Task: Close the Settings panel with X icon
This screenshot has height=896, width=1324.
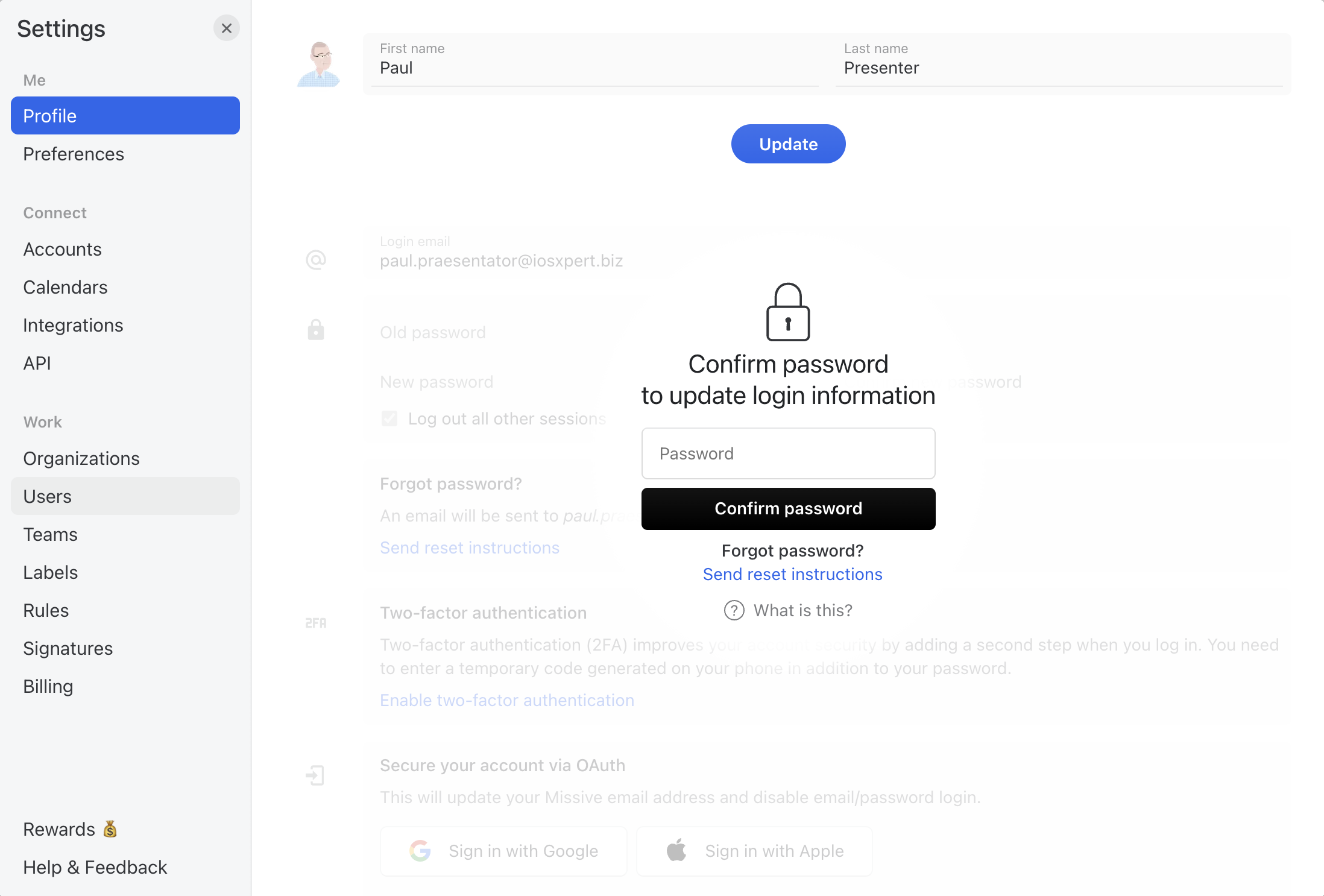Action: [x=227, y=28]
